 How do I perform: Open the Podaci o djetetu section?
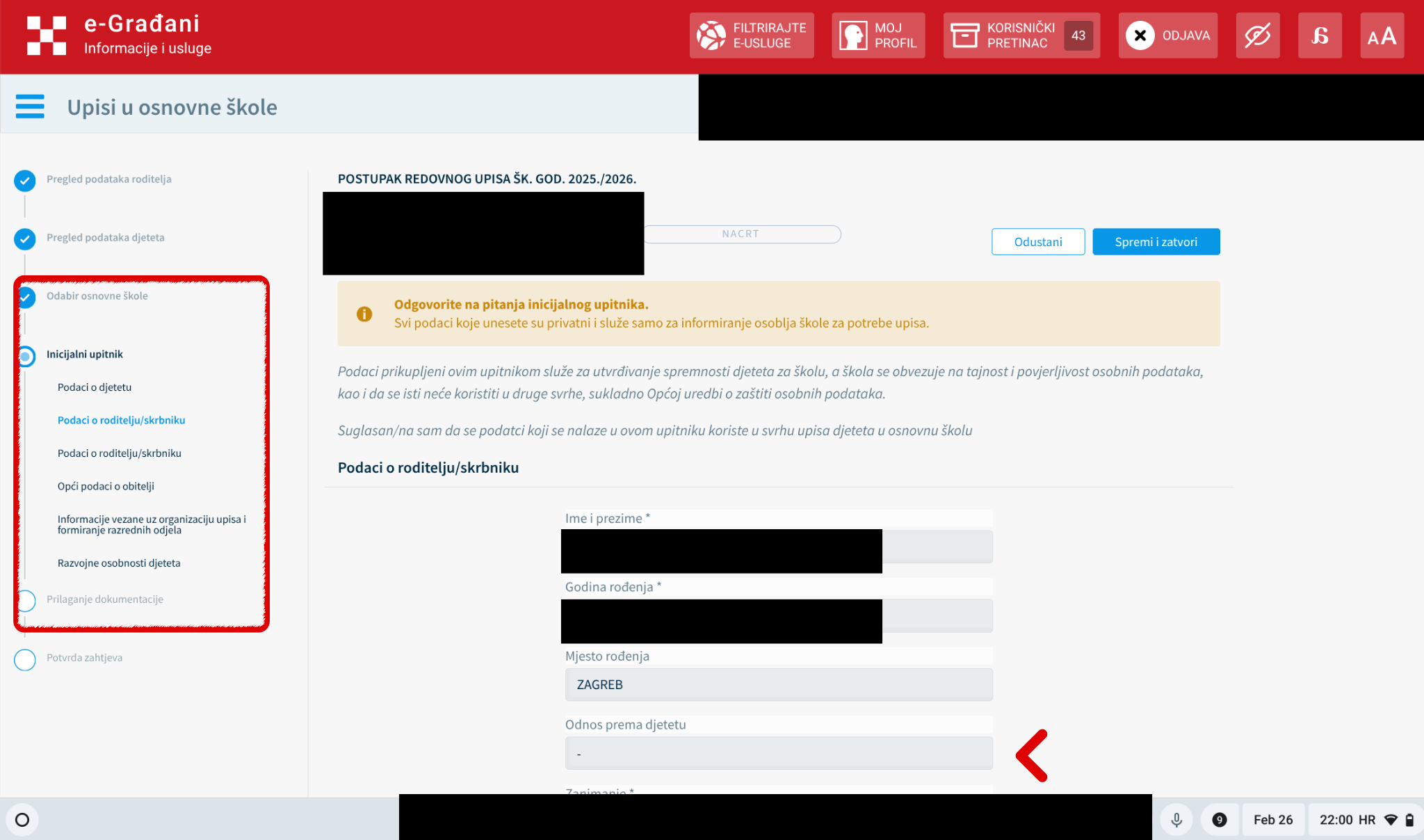95,387
